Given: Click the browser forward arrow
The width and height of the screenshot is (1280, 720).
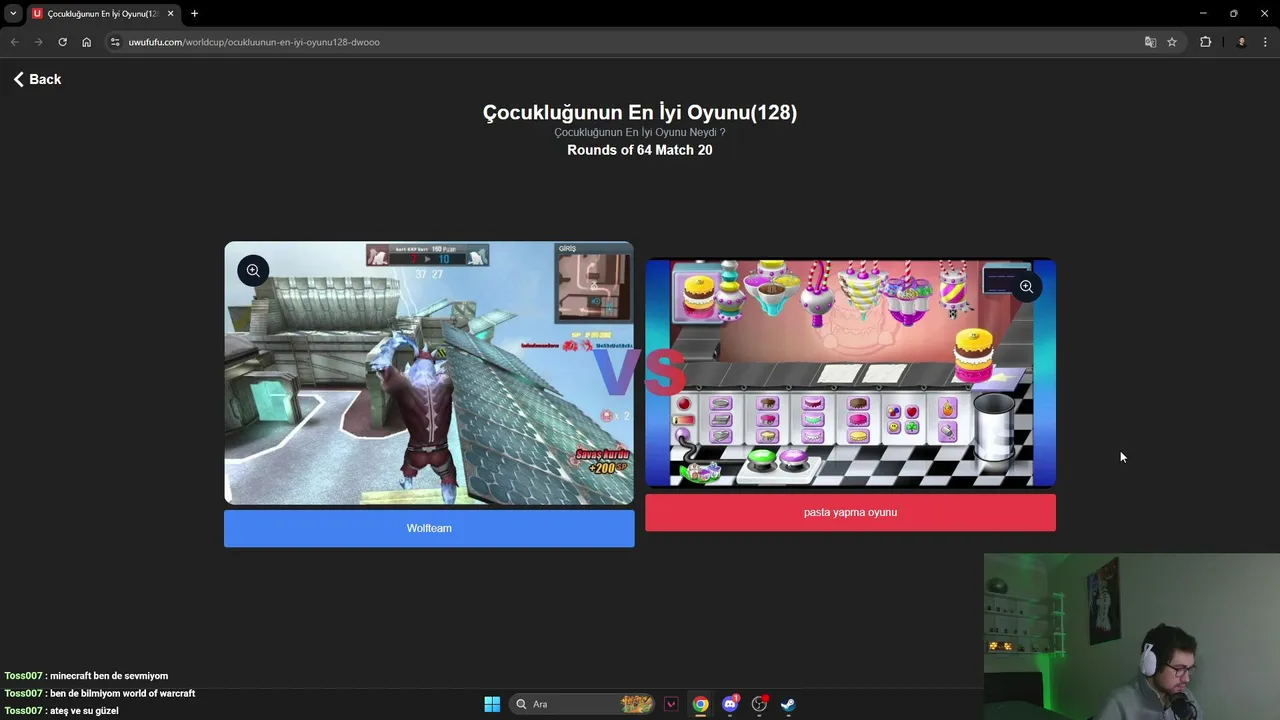Looking at the screenshot, I should pyautogui.click(x=38, y=42).
